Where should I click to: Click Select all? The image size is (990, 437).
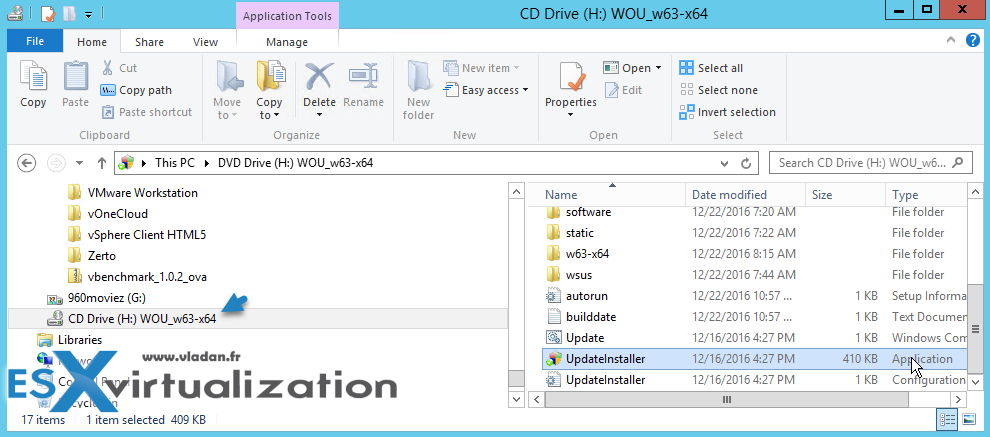tap(711, 68)
